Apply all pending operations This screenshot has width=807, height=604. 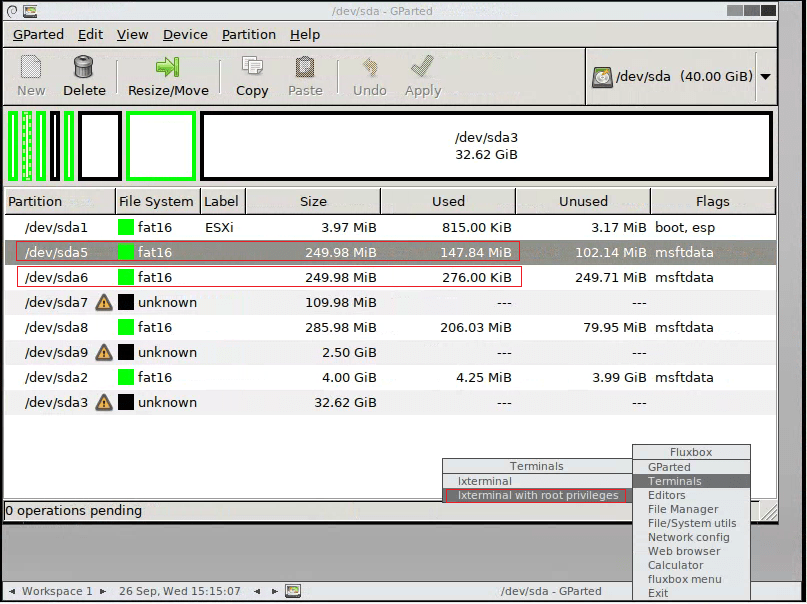(x=422, y=75)
